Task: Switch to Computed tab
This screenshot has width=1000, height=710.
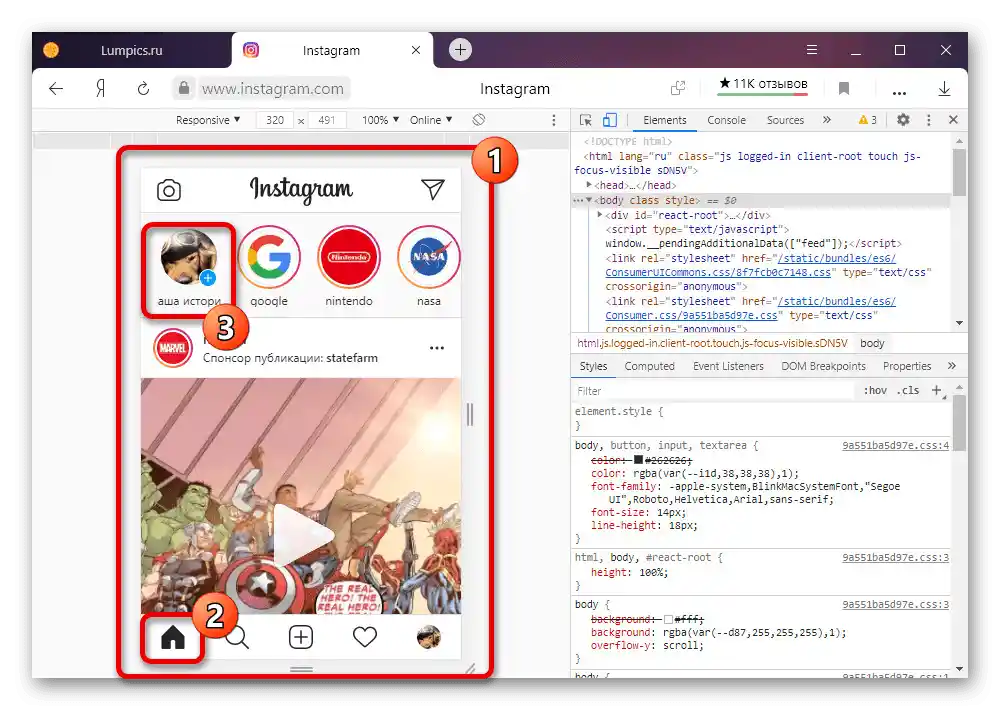Action: [649, 366]
